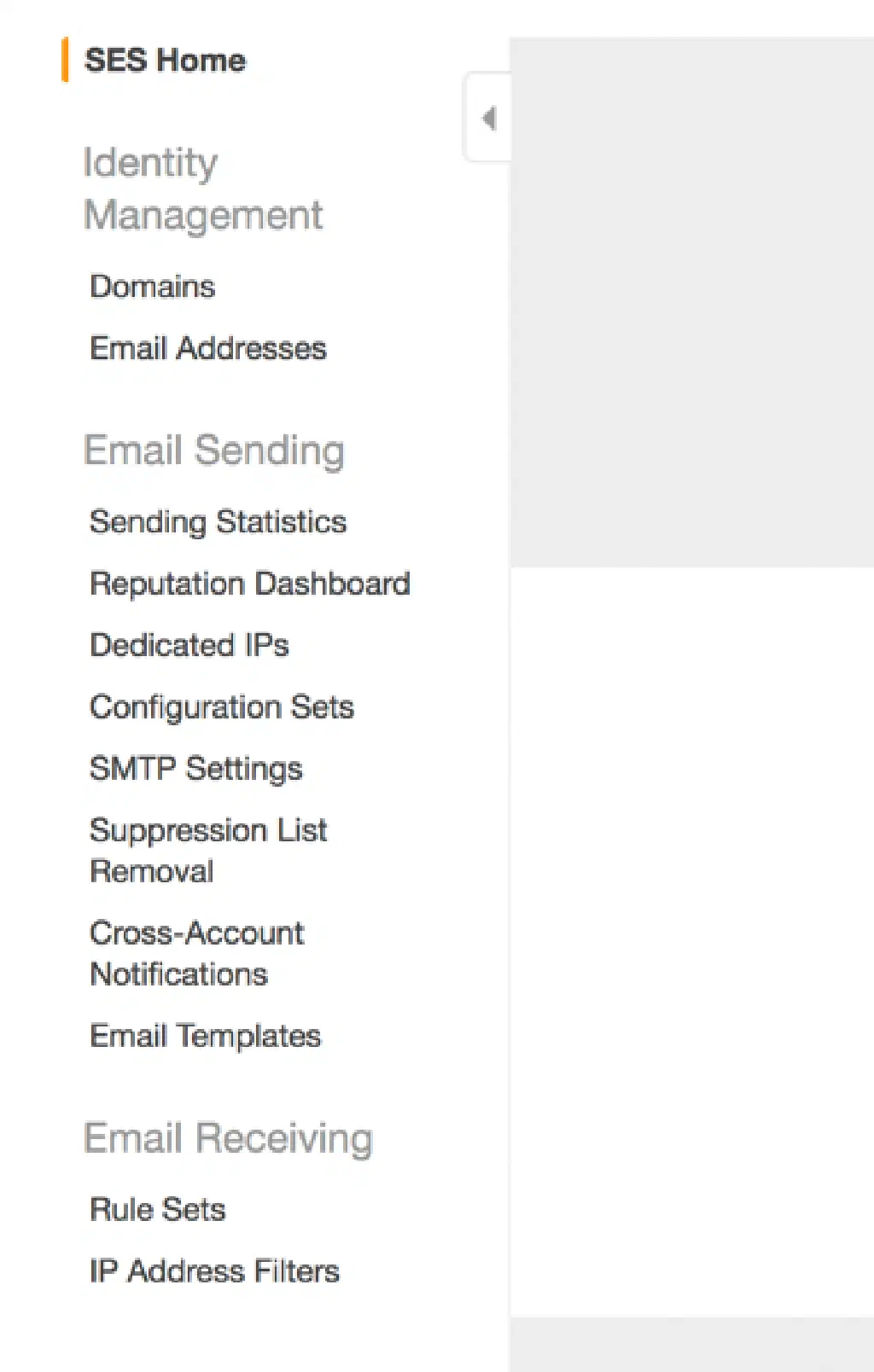Click the Email Receiving section heading
The height and width of the screenshot is (1372, 874).
(228, 1137)
